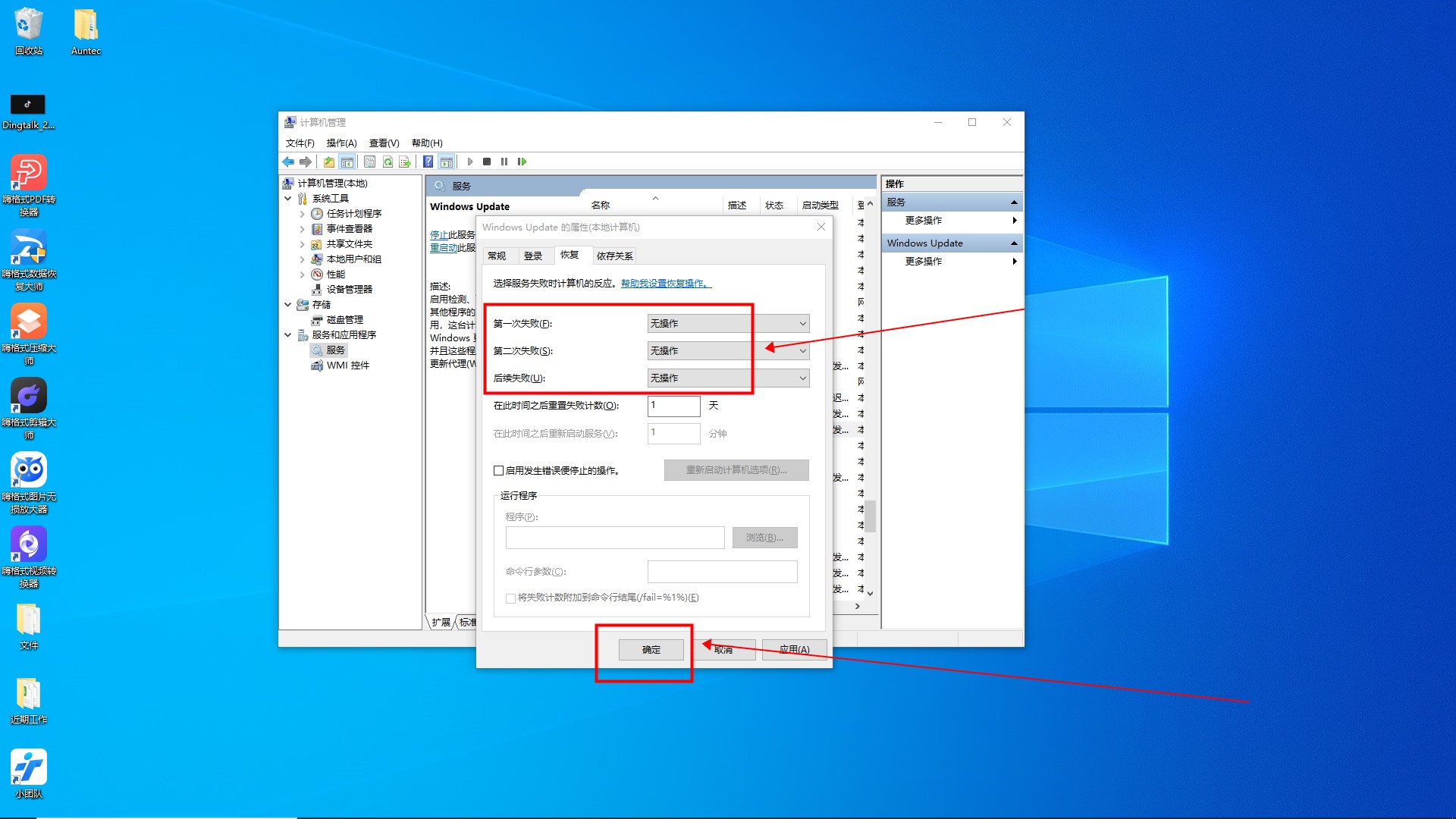Toggle the show/hide console tree icon

[347, 162]
